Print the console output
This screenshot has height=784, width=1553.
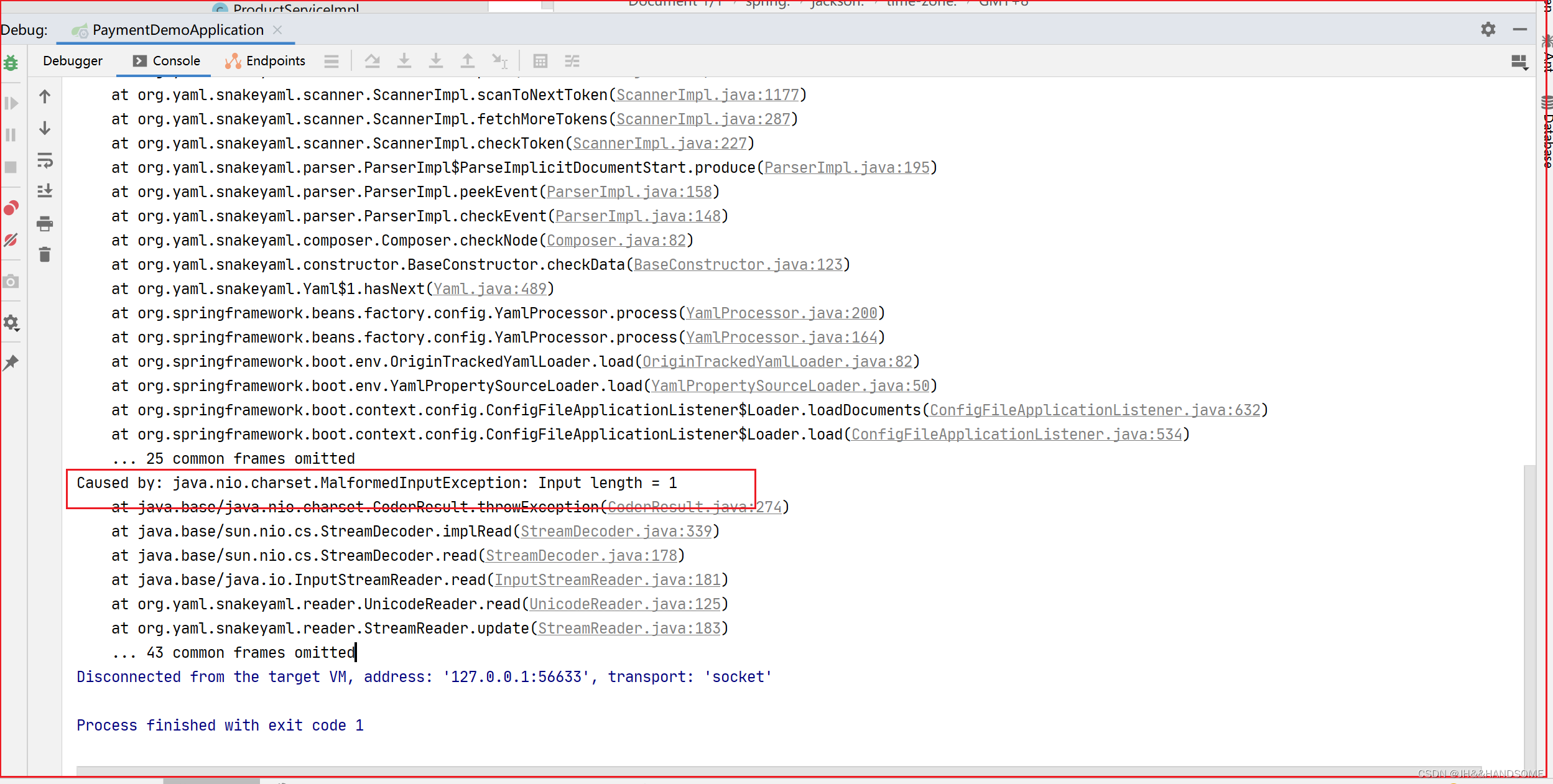click(45, 223)
